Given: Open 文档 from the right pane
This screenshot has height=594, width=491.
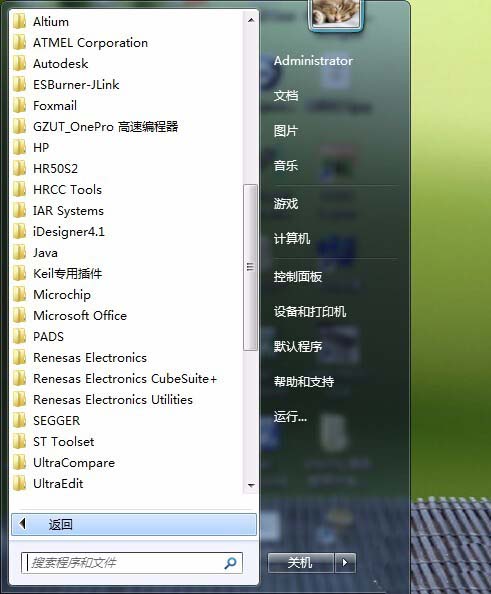Looking at the screenshot, I should 286,95.
